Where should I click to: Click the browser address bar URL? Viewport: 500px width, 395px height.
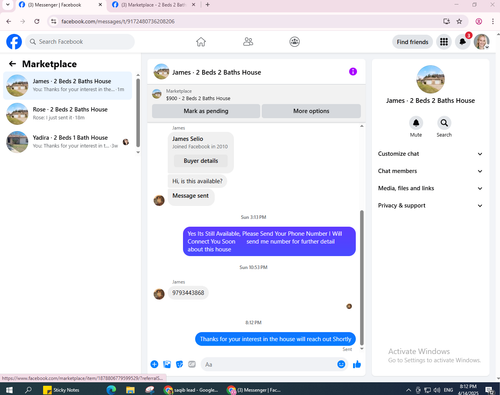point(118,21)
